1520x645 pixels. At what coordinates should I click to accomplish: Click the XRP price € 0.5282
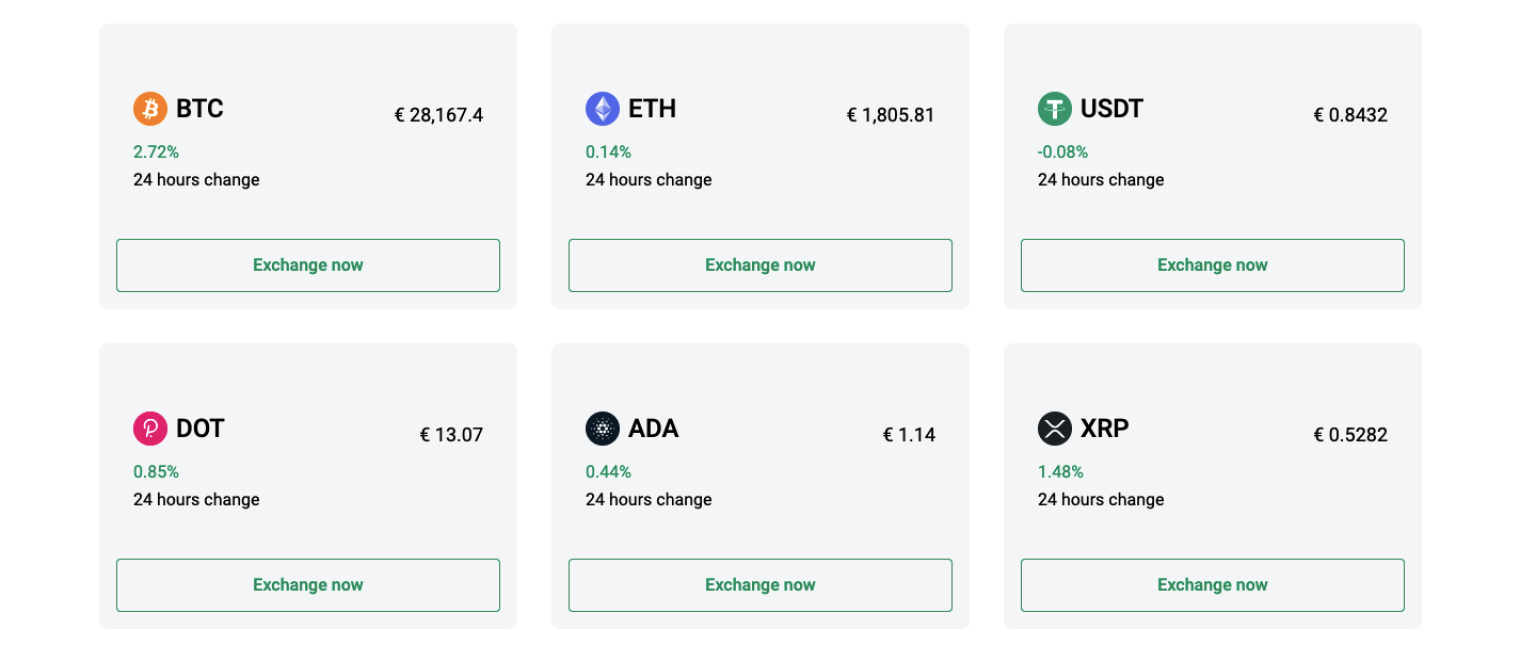point(1350,434)
